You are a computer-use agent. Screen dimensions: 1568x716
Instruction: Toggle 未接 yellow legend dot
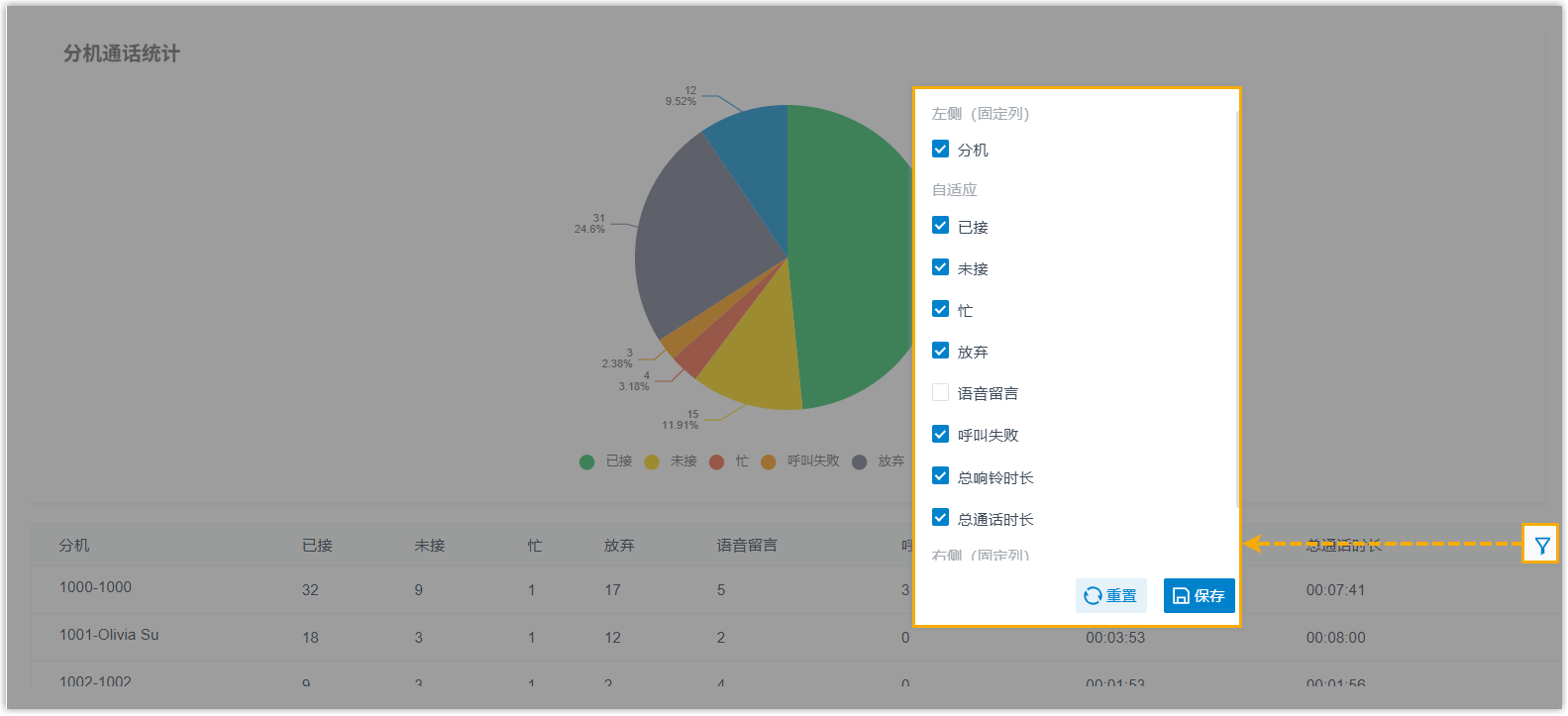tap(652, 461)
